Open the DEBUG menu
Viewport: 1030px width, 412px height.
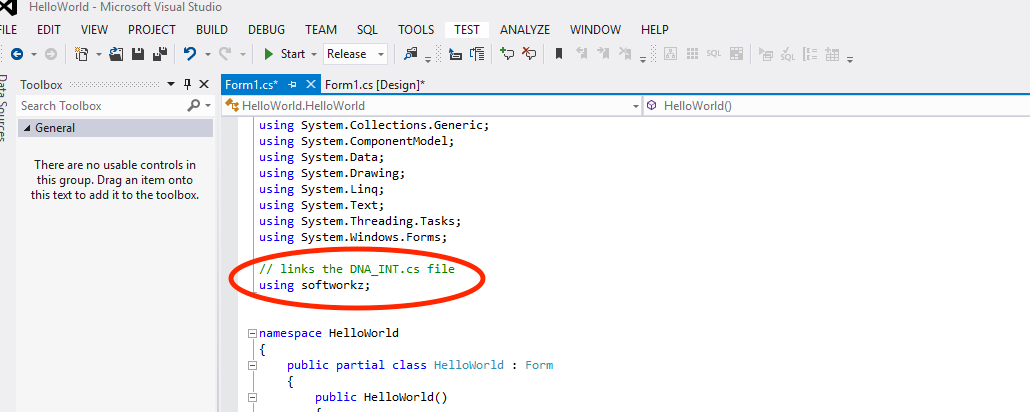tap(266, 30)
